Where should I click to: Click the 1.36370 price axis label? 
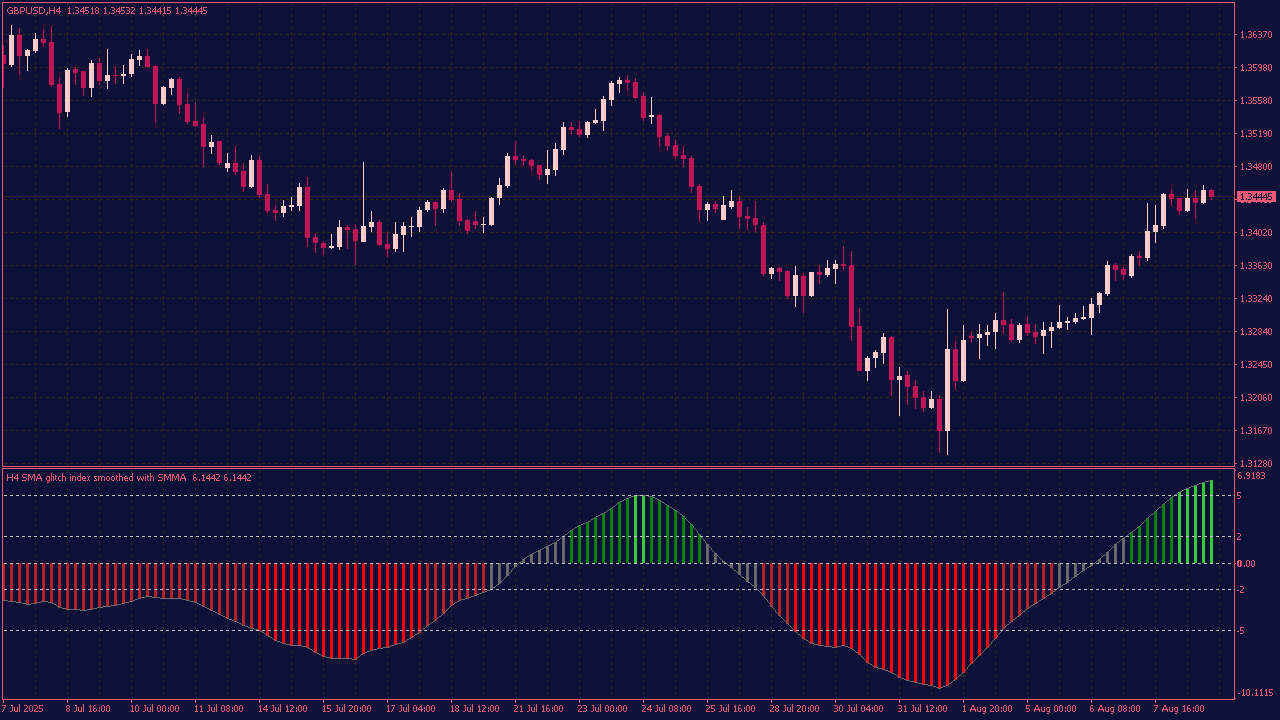click(x=1255, y=35)
